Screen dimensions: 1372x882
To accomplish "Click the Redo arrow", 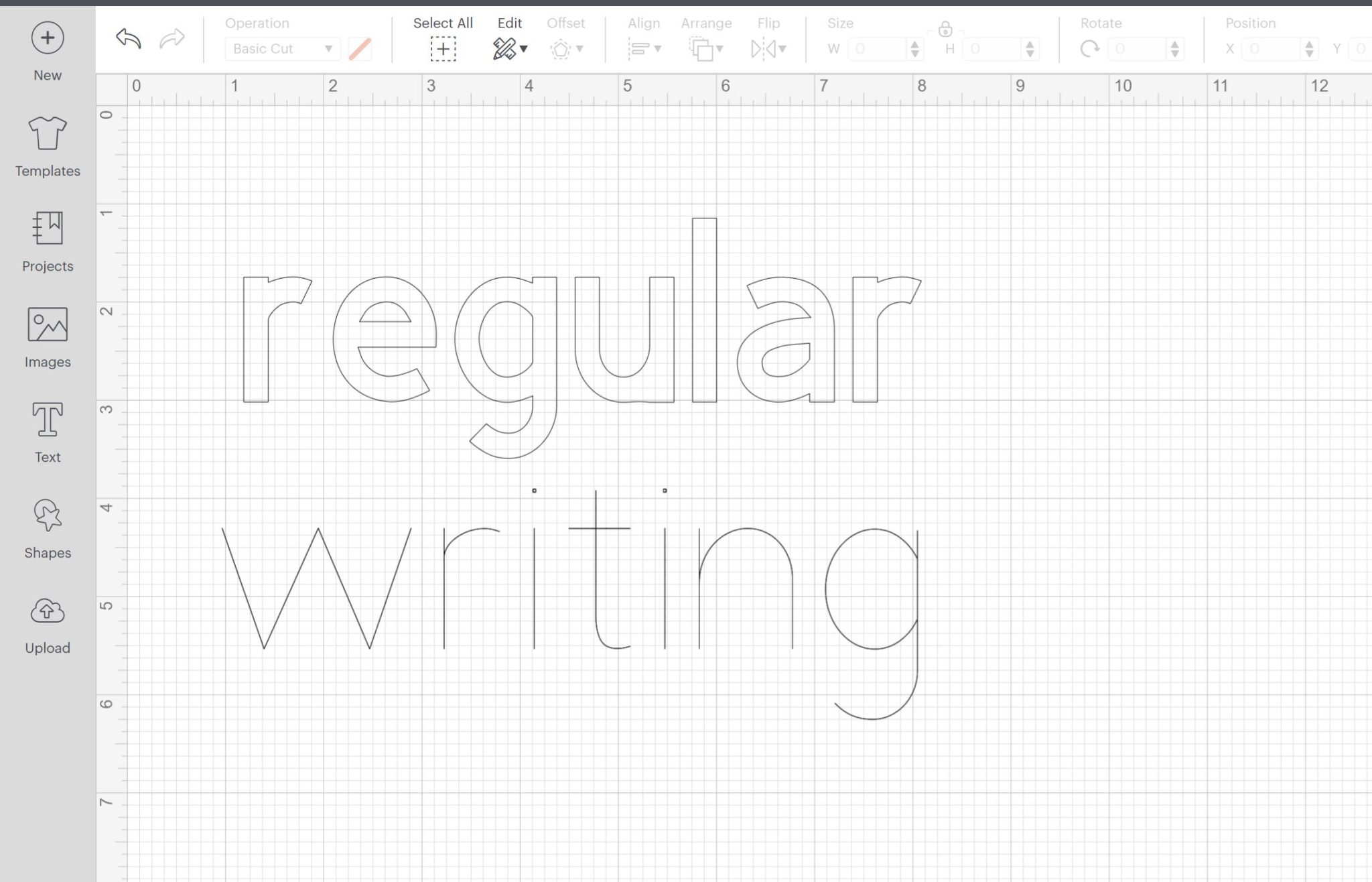I will coord(172,38).
